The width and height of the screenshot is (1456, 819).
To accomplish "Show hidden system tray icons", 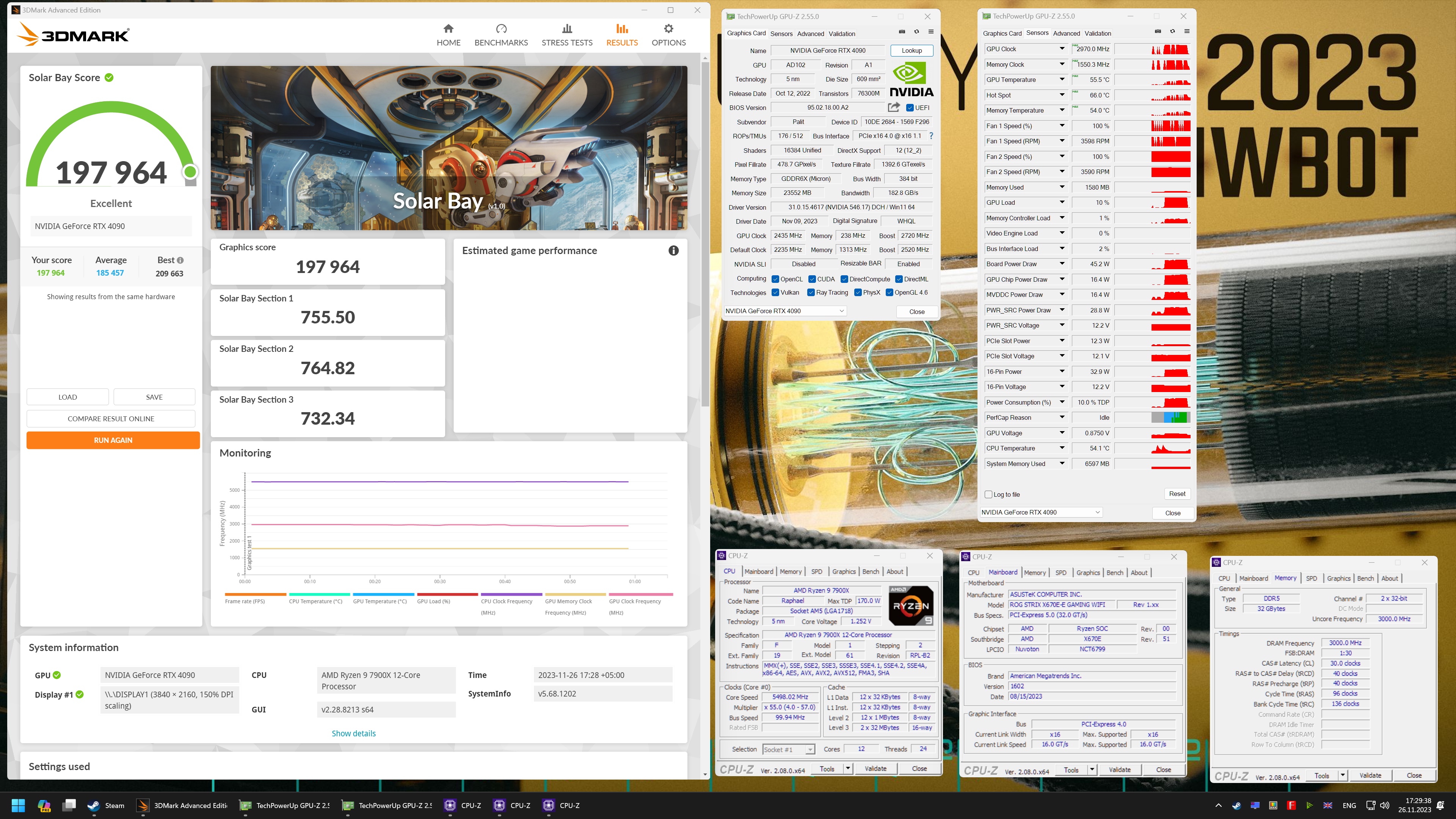I will pos(1218,805).
